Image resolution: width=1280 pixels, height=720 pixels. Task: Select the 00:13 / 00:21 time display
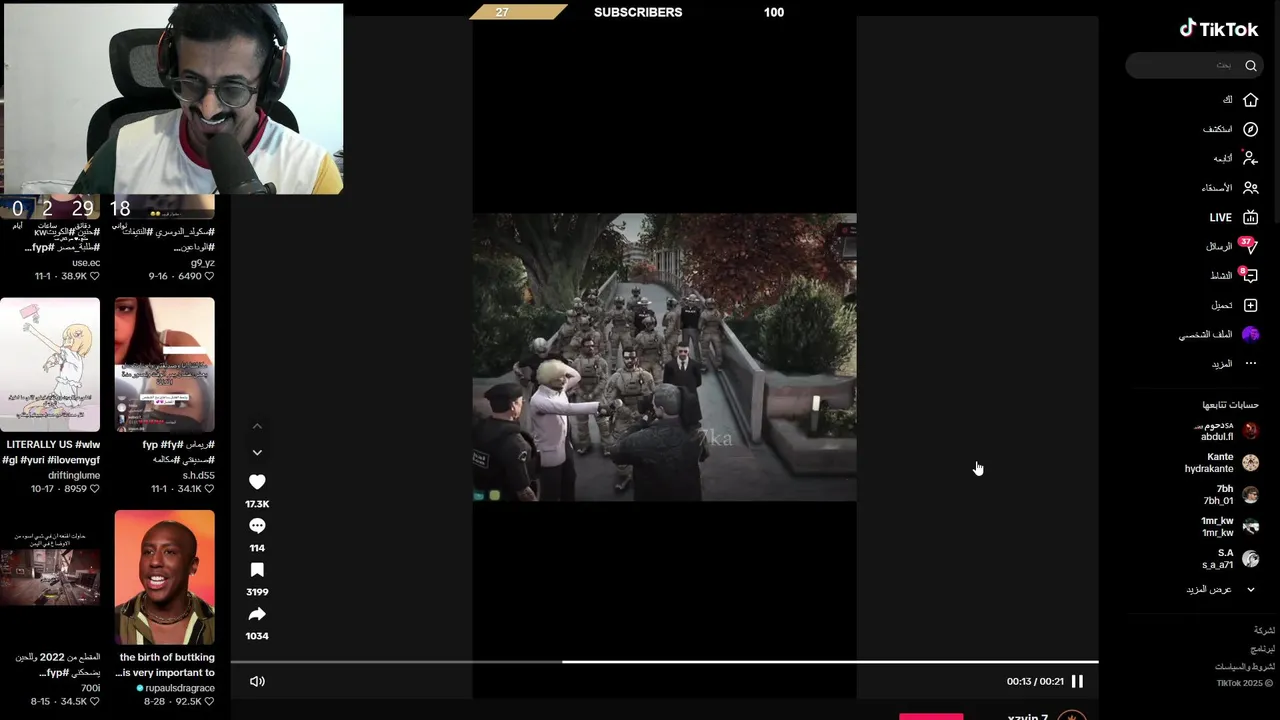pyautogui.click(x=1035, y=681)
